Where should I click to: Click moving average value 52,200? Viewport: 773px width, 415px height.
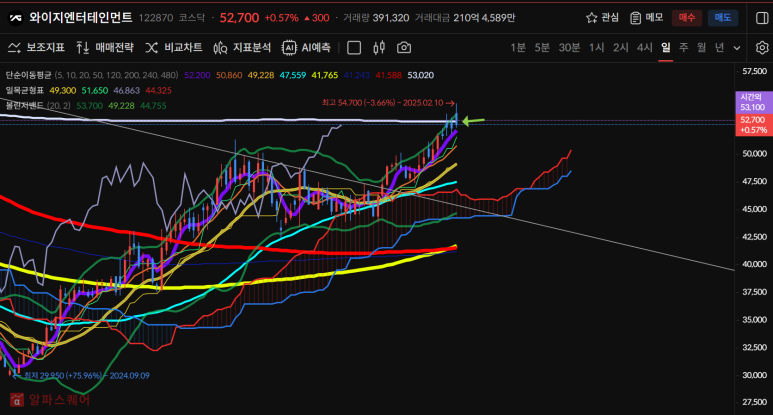coord(197,75)
